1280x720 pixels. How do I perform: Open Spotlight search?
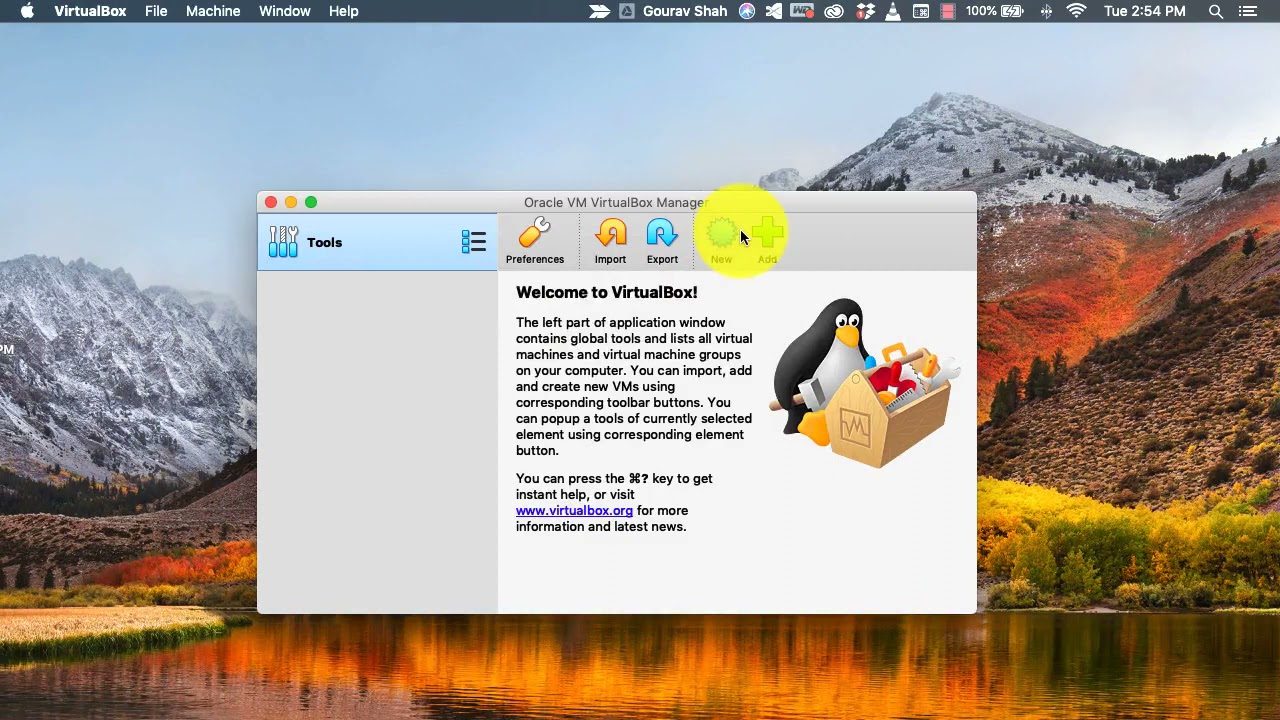pos(1216,11)
